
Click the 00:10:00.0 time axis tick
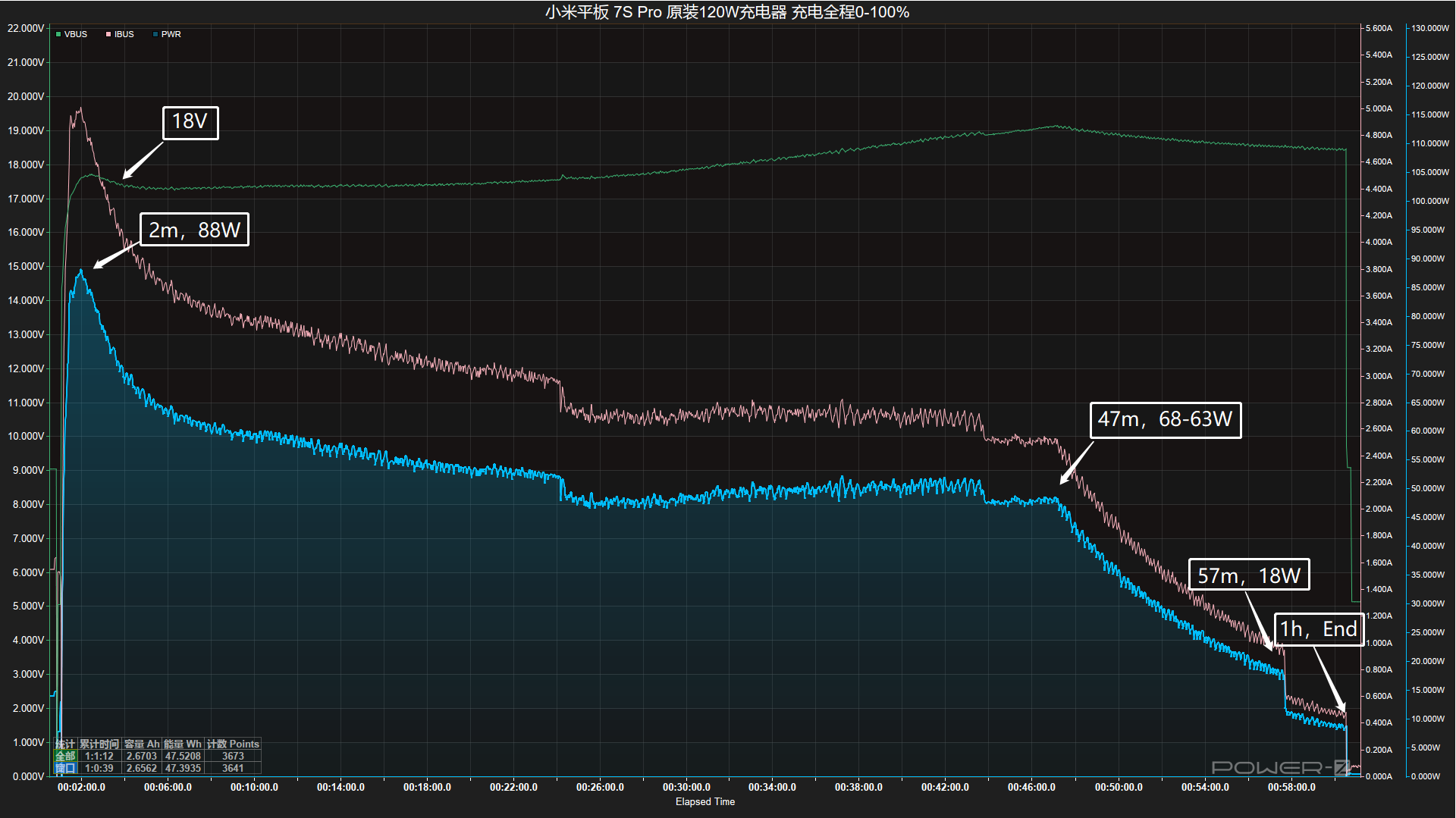pyautogui.click(x=254, y=787)
